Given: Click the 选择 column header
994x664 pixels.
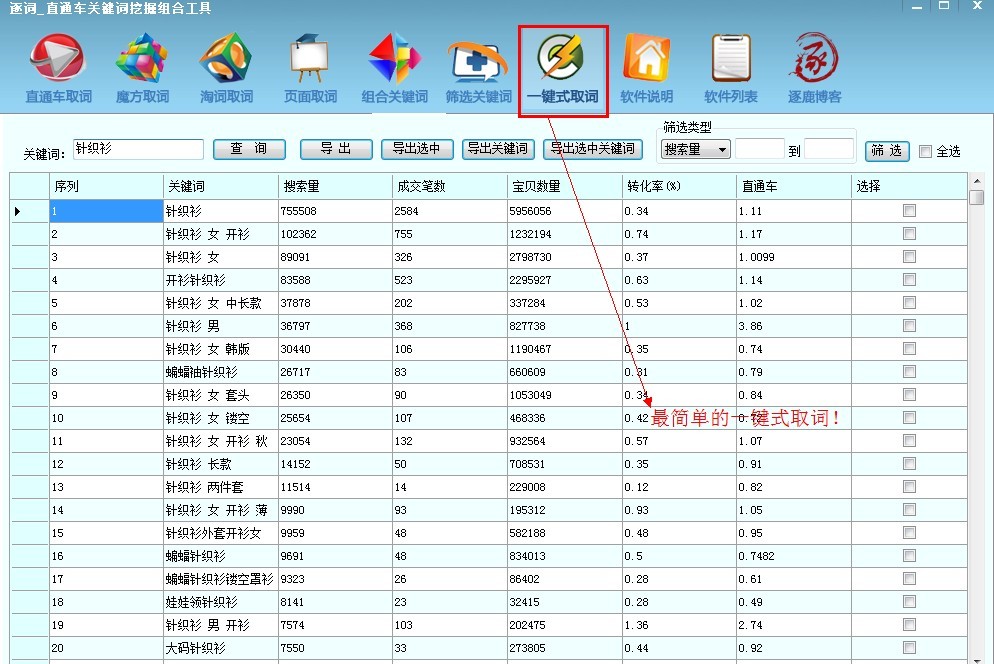Looking at the screenshot, I should pyautogui.click(x=909, y=186).
